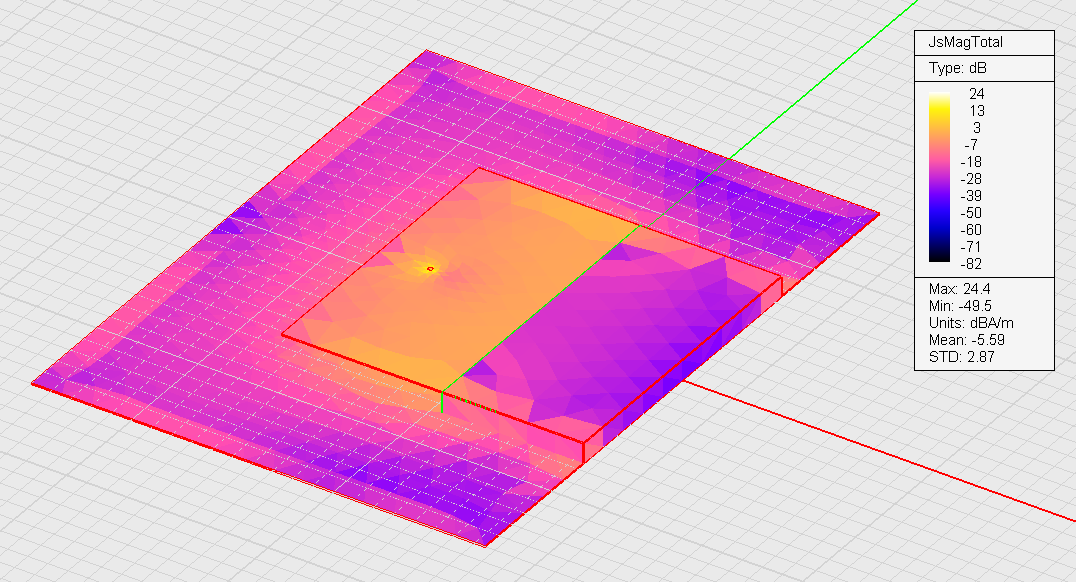
Task: Click the JsMagTotal legend title
Action: (965, 43)
